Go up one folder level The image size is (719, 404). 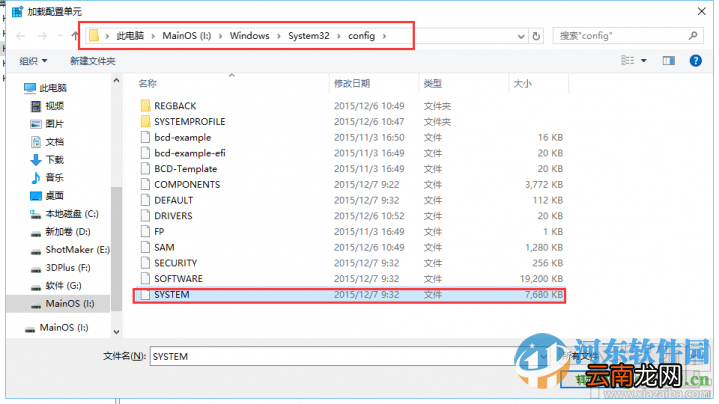[75, 36]
